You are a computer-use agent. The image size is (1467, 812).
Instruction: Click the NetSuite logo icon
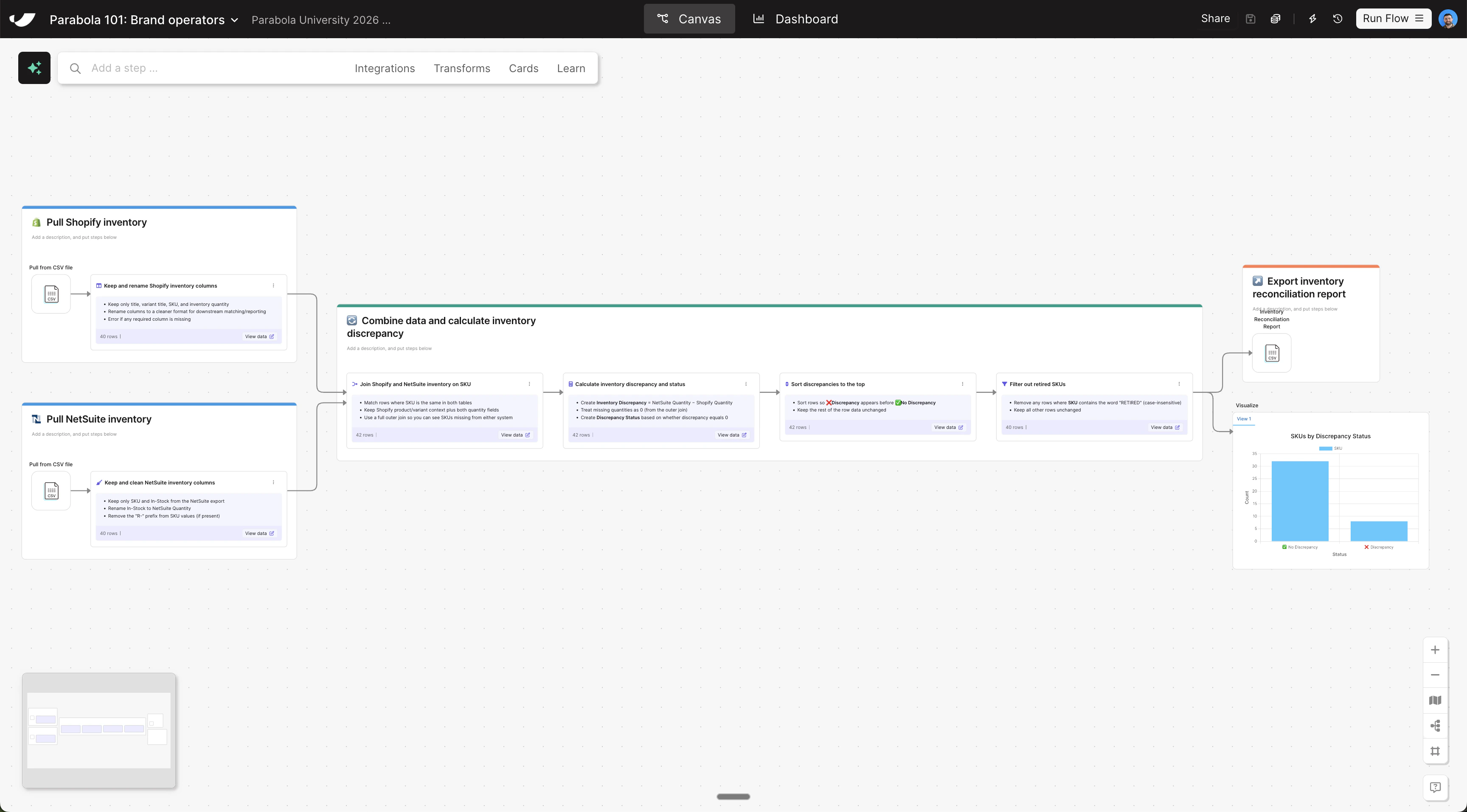37,420
